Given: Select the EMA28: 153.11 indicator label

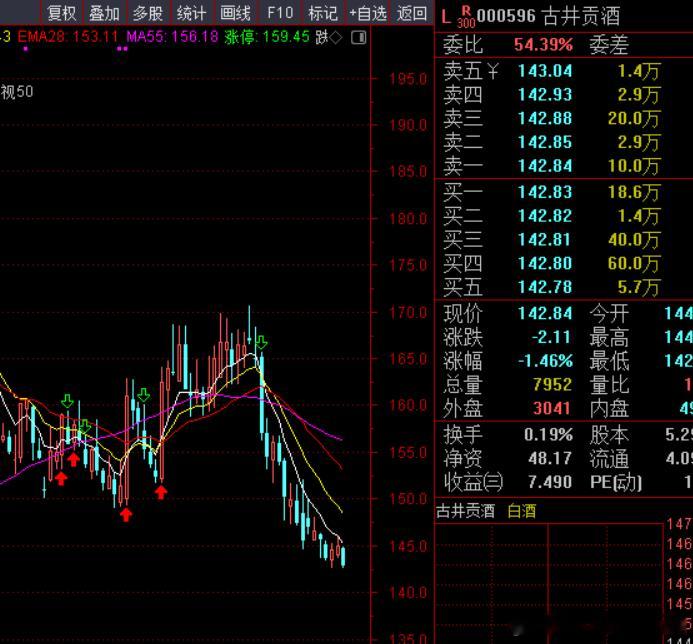Looking at the screenshot, I should 68,37.
